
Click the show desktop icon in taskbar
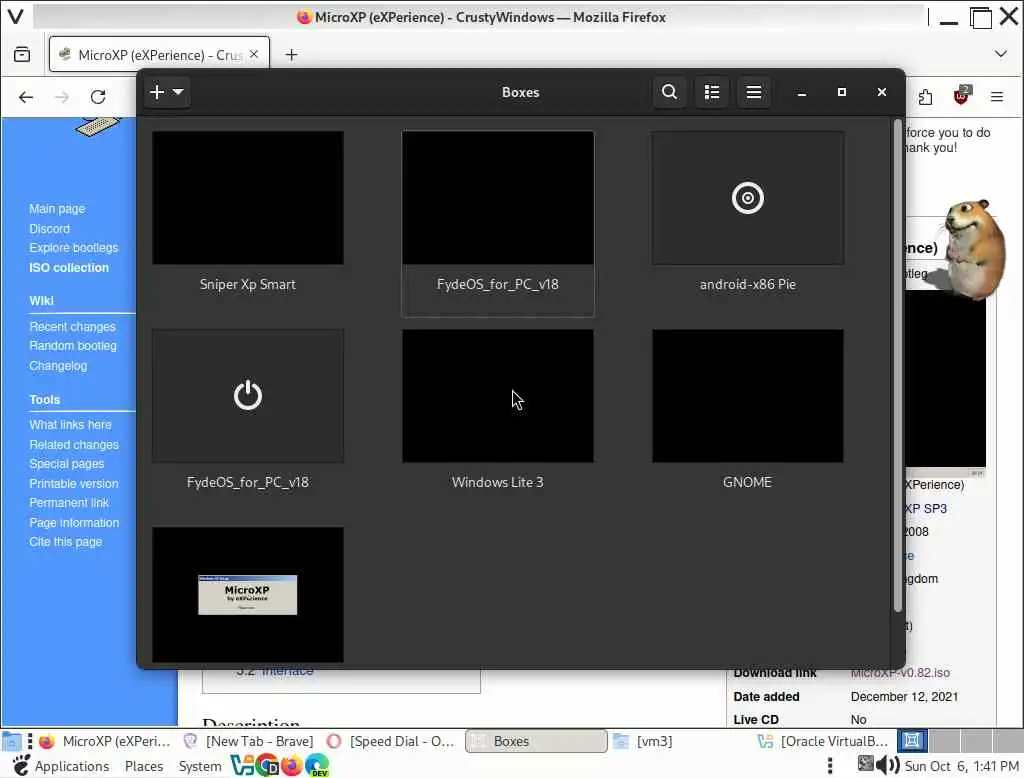coord(12,741)
